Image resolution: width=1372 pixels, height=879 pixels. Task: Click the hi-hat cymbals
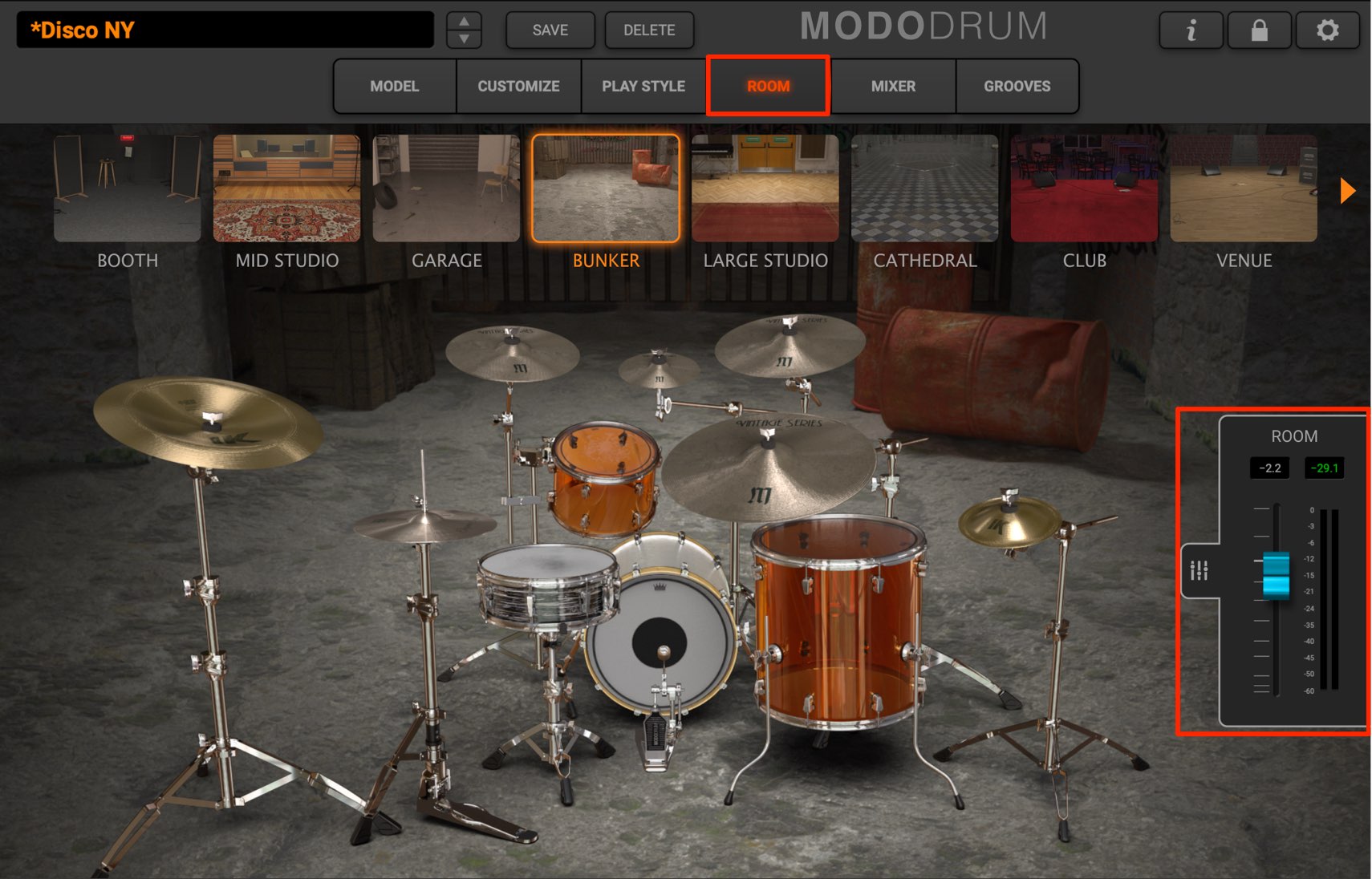pos(424,525)
